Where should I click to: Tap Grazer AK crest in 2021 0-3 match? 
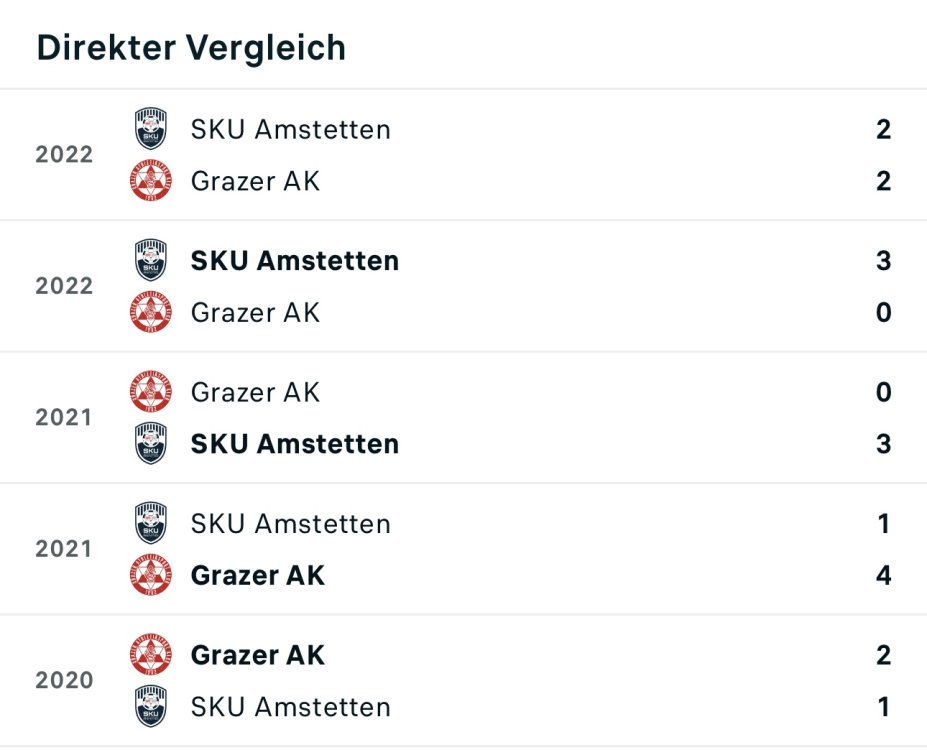[x=151, y=392]
